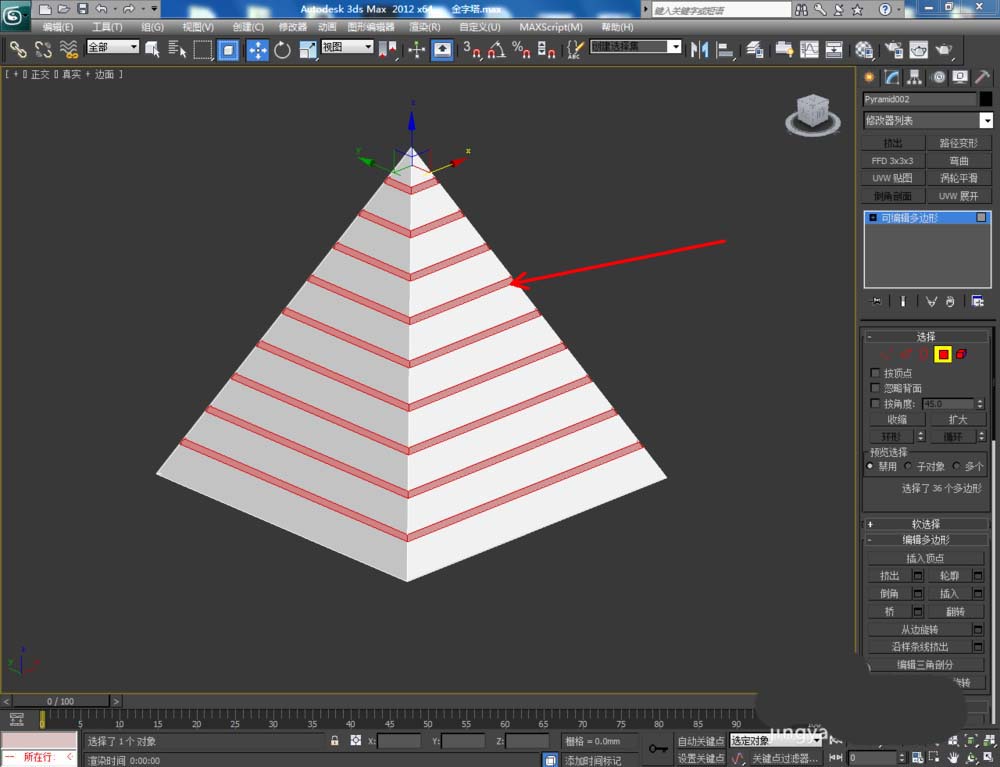This screenshot has height=767, width=1000.
Task: Click the Mirror tool icon
Action: tap(699, 50)
